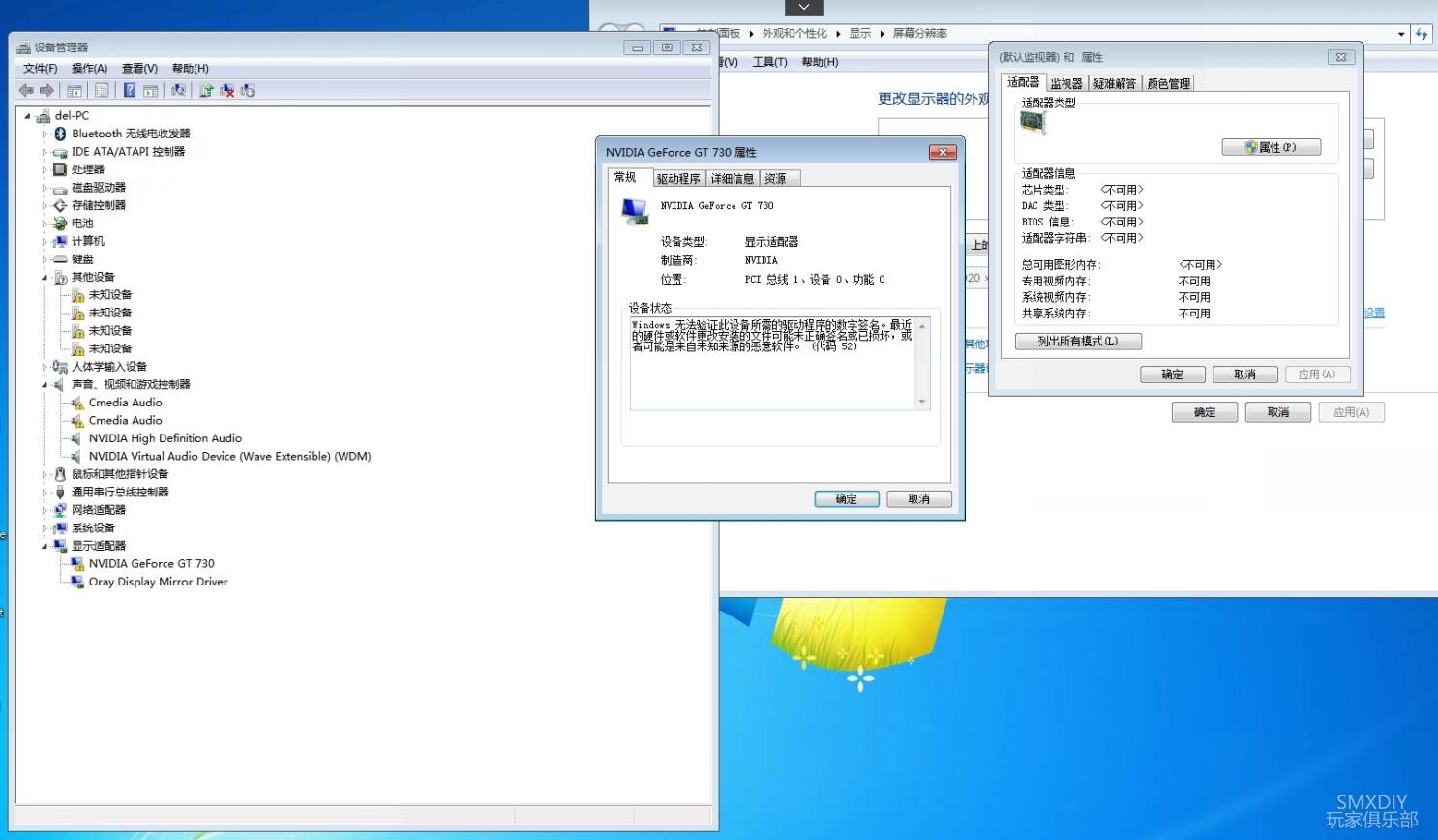Click the 属性(P) button in adapter dialog

click(x=1272, y=147)
